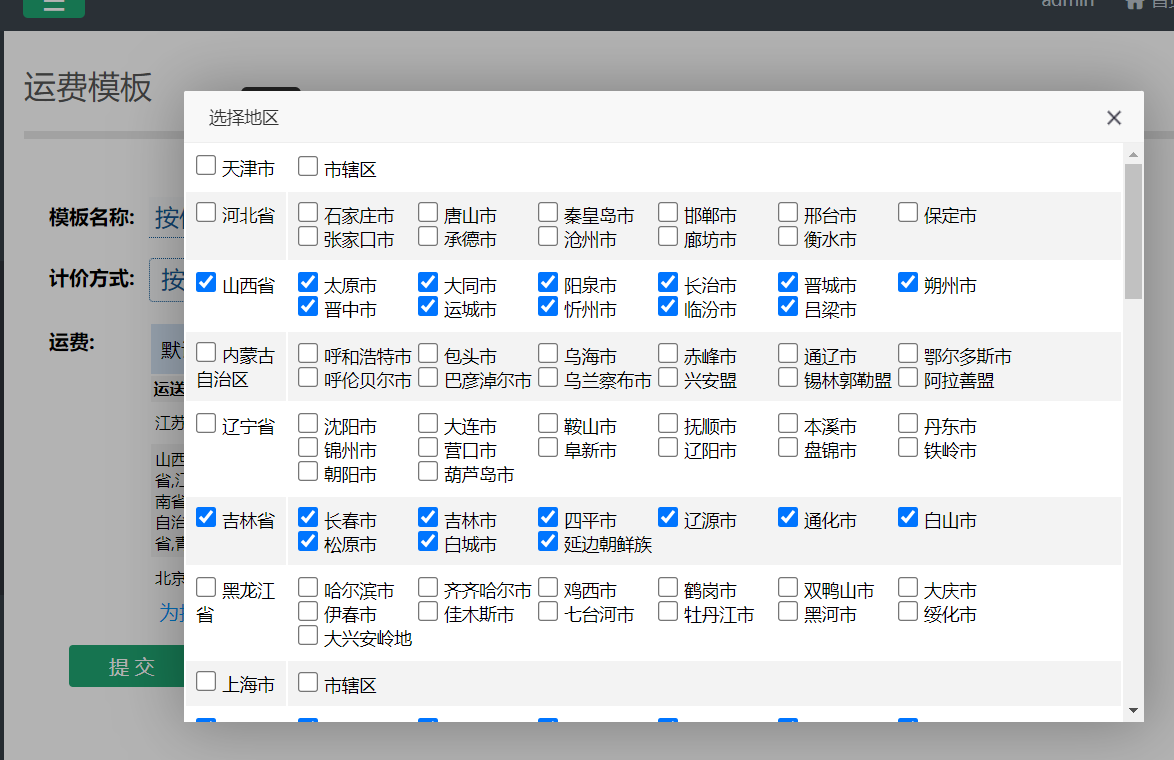1174x760 pixels.
Task: Uncheck the 白山市 checkbox
Action: pyautogui.click(x=907, y=517)
